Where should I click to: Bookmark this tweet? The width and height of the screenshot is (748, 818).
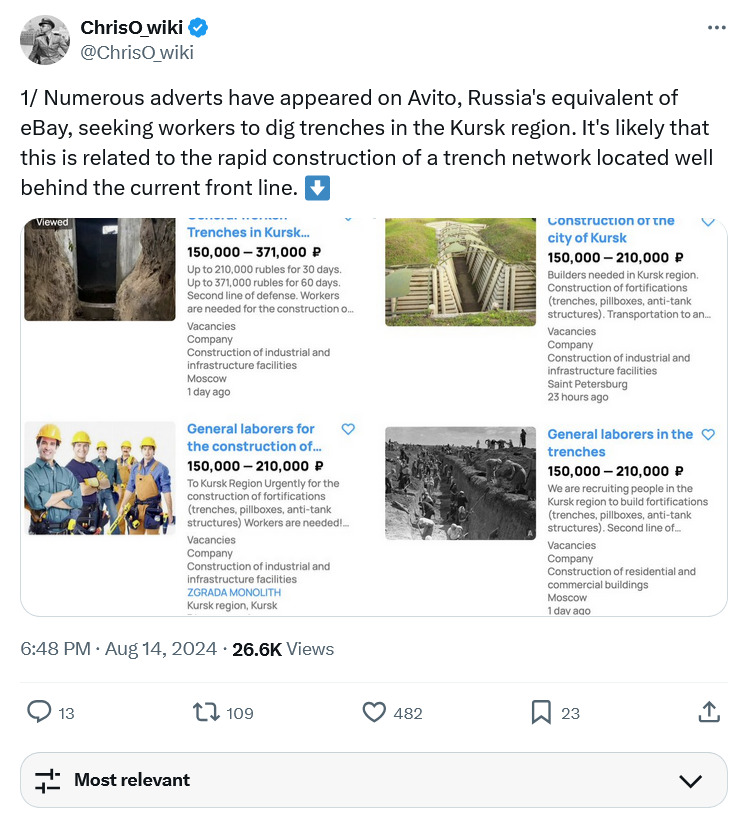click(x=541, y=712)
